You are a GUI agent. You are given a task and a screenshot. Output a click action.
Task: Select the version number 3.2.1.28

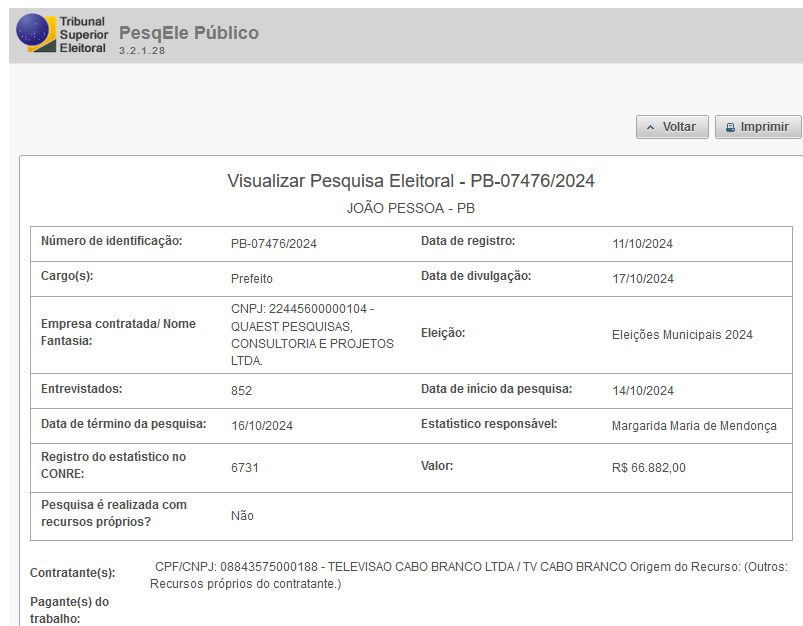[x=142, y=51]
